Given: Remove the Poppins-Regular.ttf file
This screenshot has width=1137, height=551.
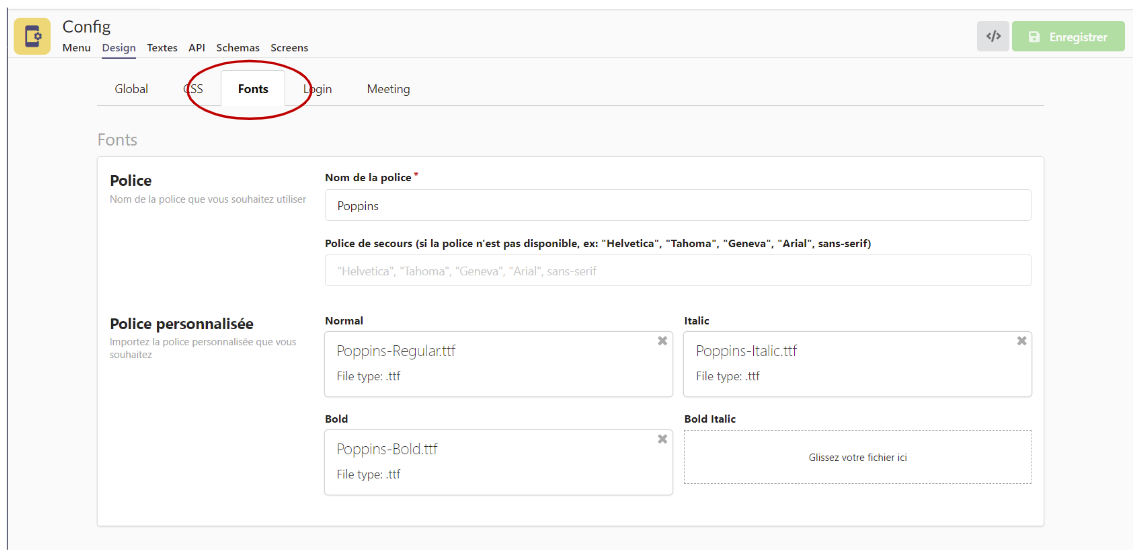Looking at the screenshot, I should point(662,341).
